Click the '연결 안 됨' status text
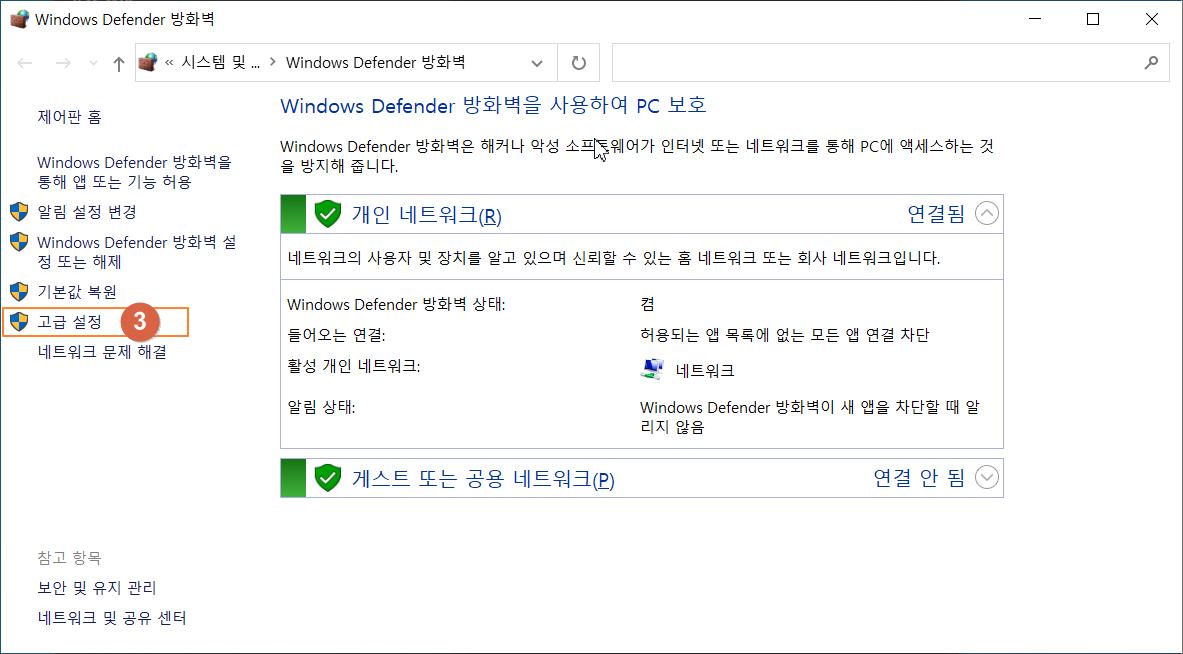Viewport: 1183px width, 654px height. [x=919, y=477]
